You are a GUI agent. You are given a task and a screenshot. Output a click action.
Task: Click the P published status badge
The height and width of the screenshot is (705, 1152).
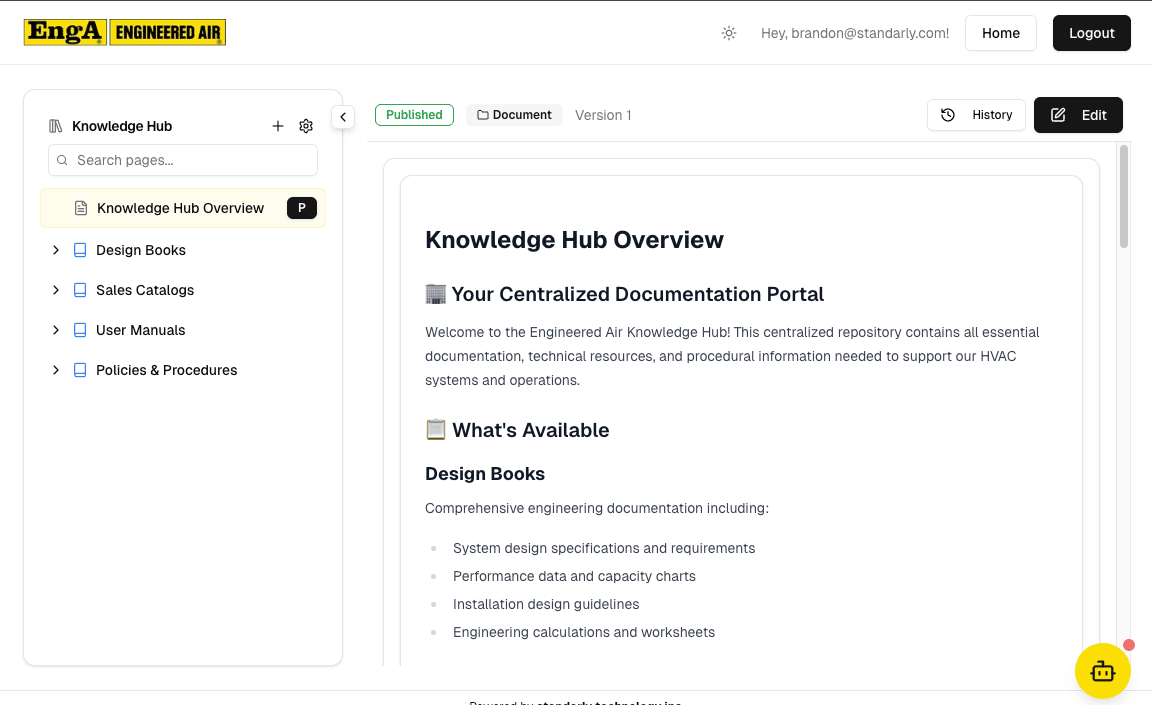point(301,208)
